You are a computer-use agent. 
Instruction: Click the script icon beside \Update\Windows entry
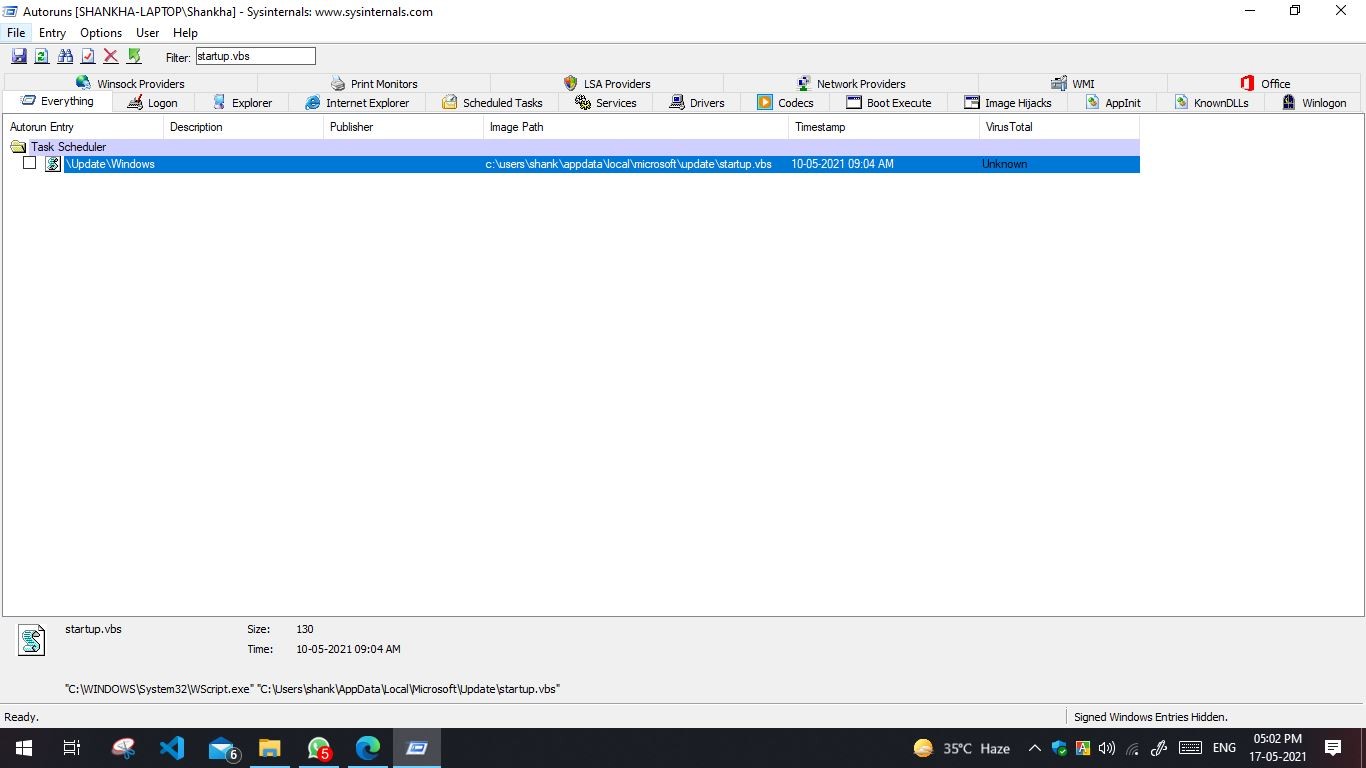click(x=52, y=163)
